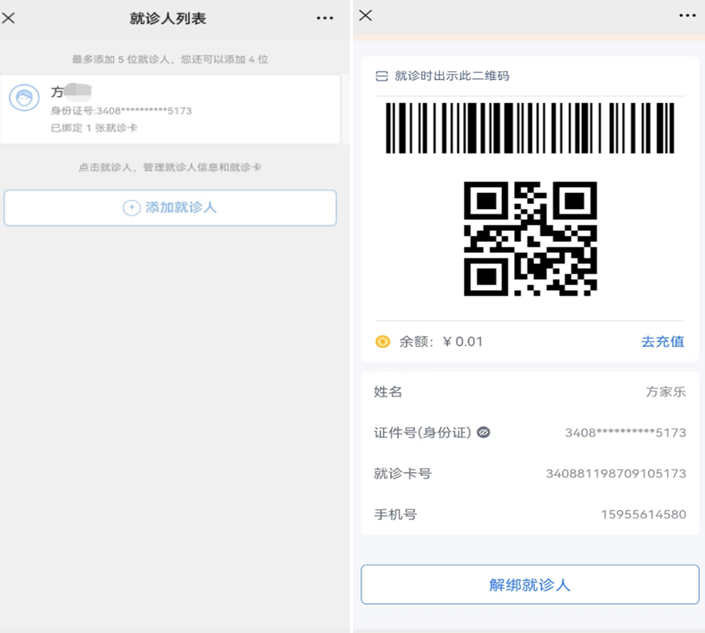Click the name value 方家乐
The height and width of the screenshot is (633, 705).
click(666, 392)
